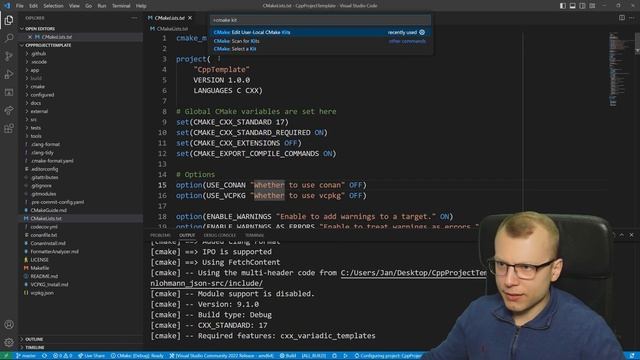Close the bottom output panel
640x360 pixels.
[x=631, y=235]
